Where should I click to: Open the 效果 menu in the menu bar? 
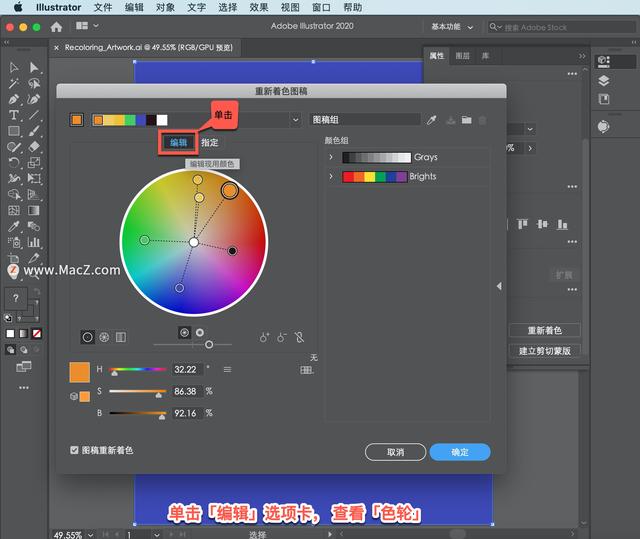[x=259, y=7]
